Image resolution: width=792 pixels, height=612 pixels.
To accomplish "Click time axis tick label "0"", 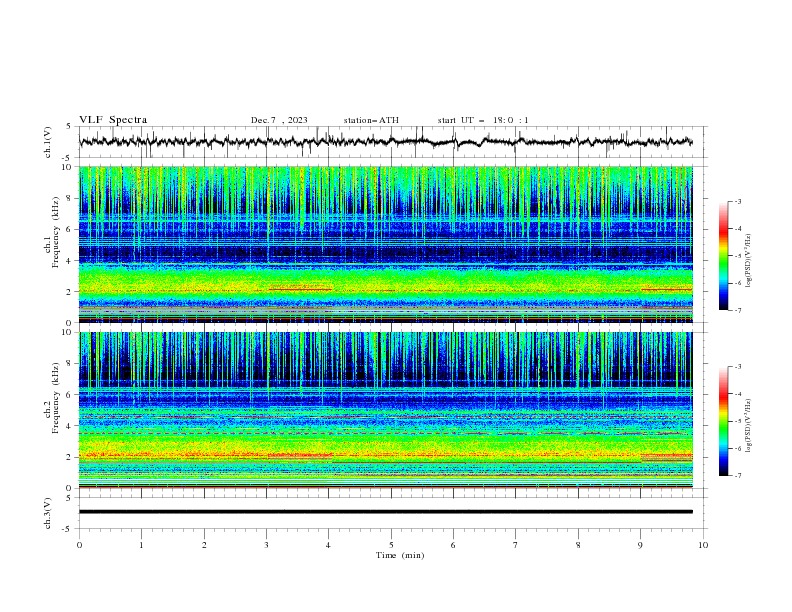I will [x=79, y=545].
